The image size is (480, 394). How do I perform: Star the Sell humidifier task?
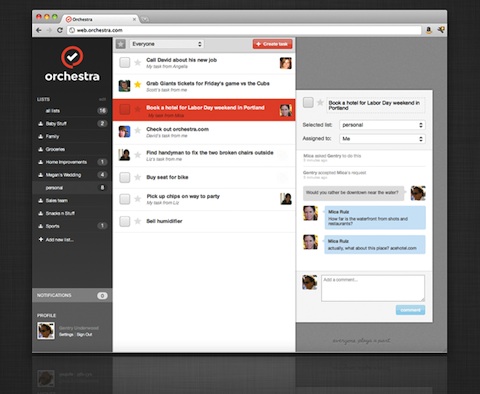138,221
